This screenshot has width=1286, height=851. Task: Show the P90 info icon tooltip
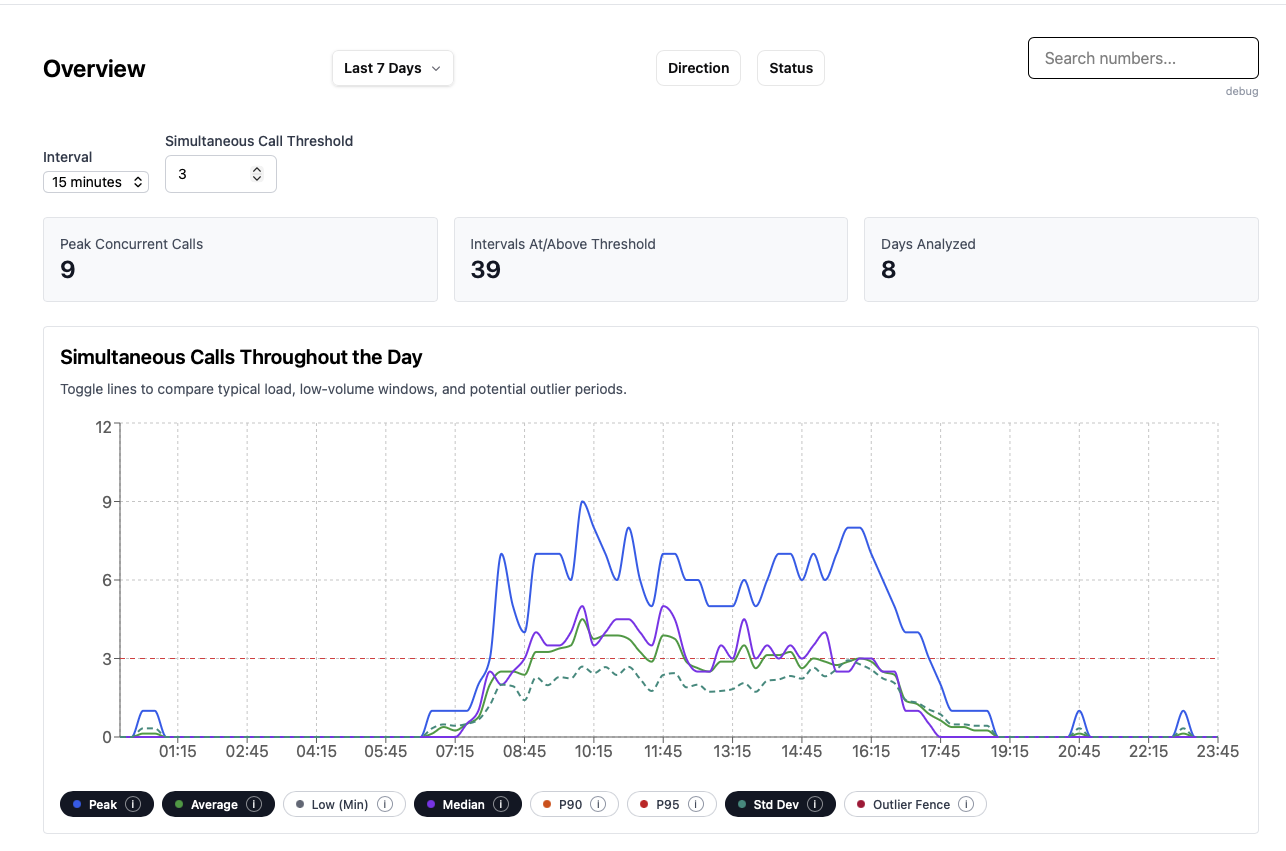tap(598, 804)
